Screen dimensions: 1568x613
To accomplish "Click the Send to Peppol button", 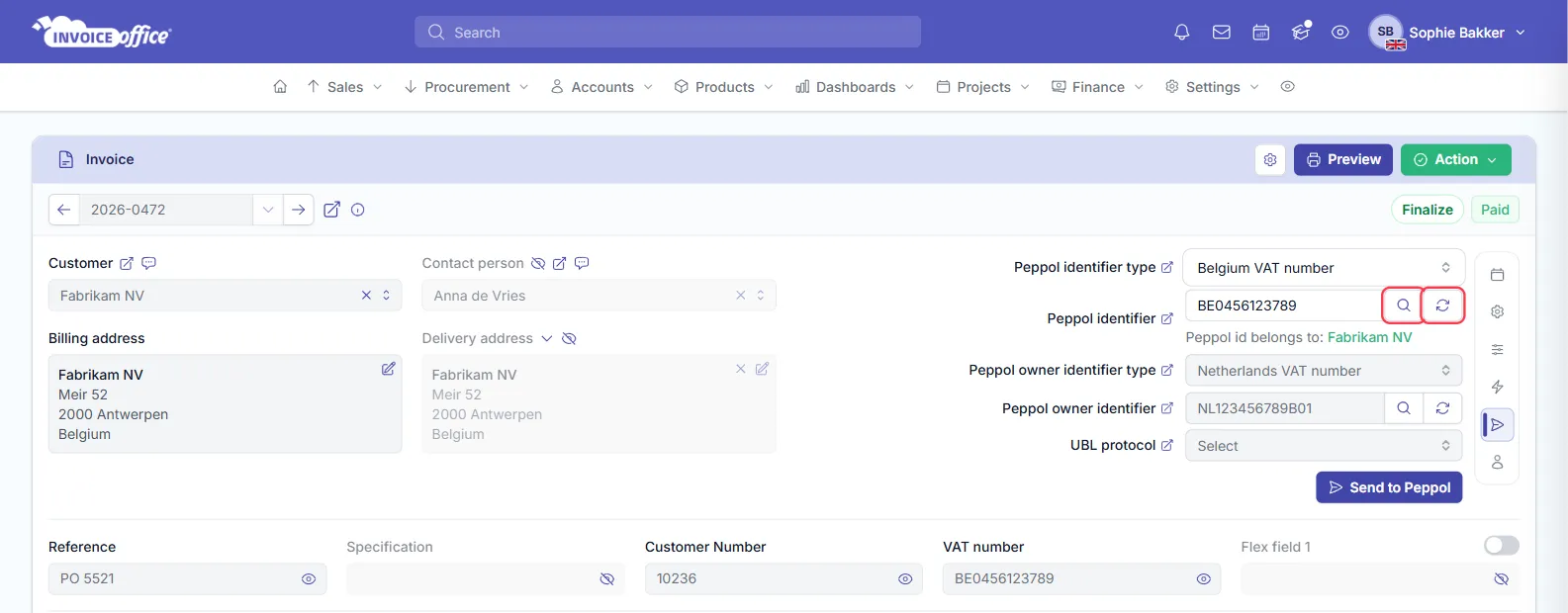I will (1389, 487).
